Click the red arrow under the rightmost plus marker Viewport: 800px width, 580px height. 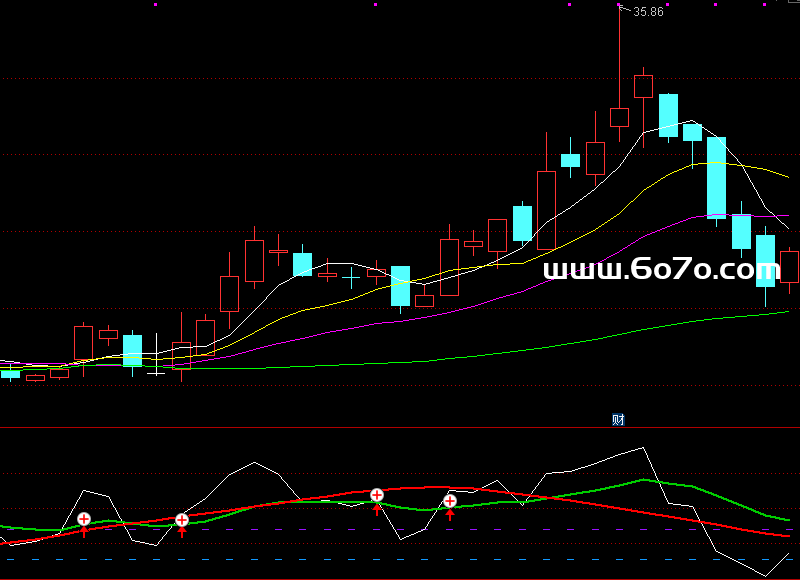[450, 515]
